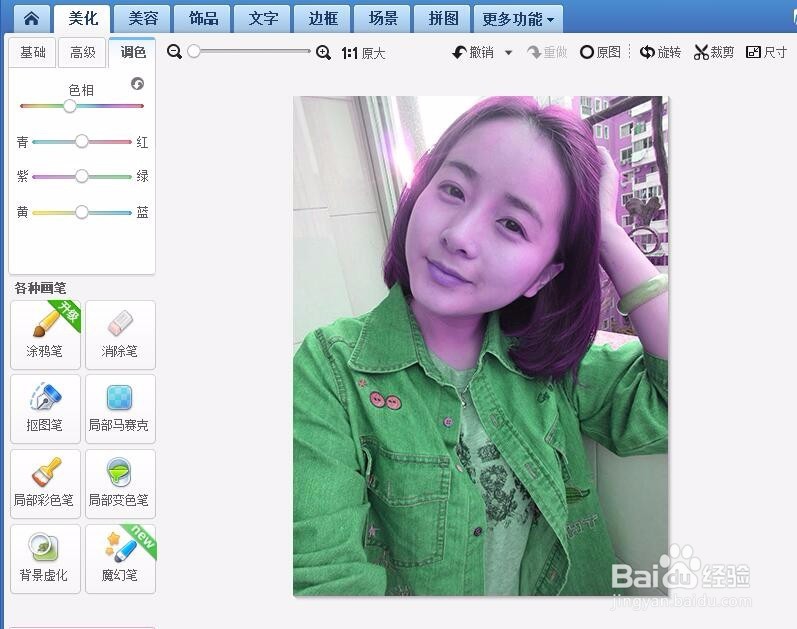
Task: Select the 局部马赛克 mosaic tool
Action: [x=120, y=409]
